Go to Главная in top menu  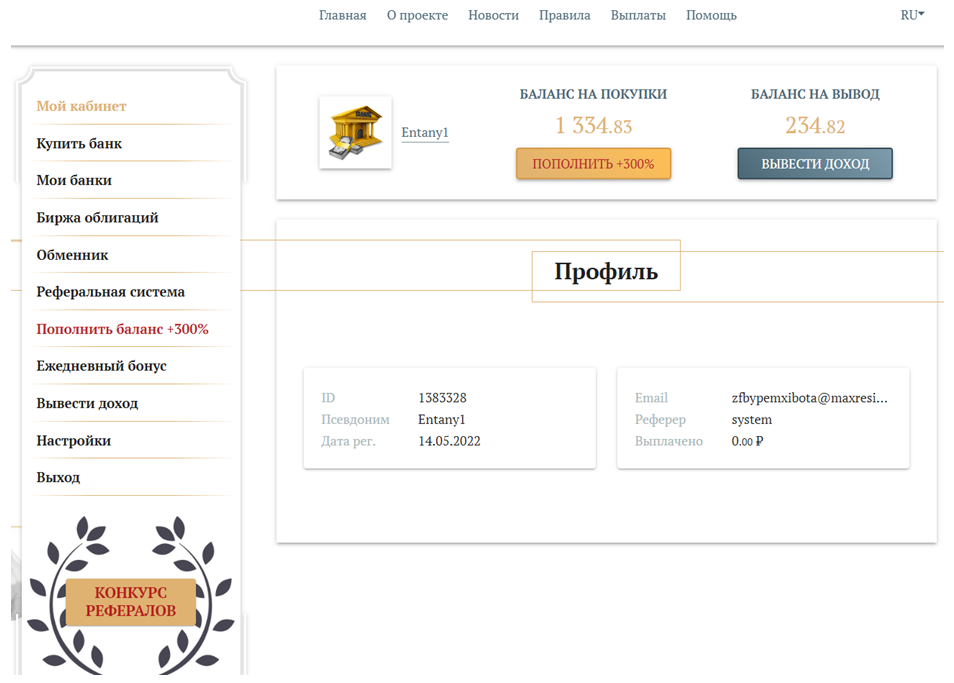(343, 15)
